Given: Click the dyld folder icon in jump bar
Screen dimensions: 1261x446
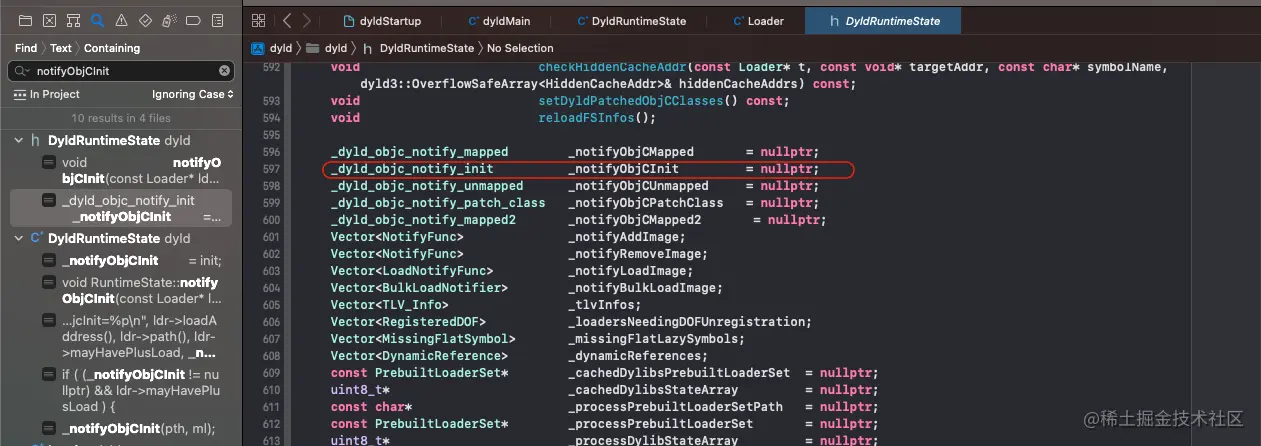Looking at the screenshot, I should click(x=313, y=48).
